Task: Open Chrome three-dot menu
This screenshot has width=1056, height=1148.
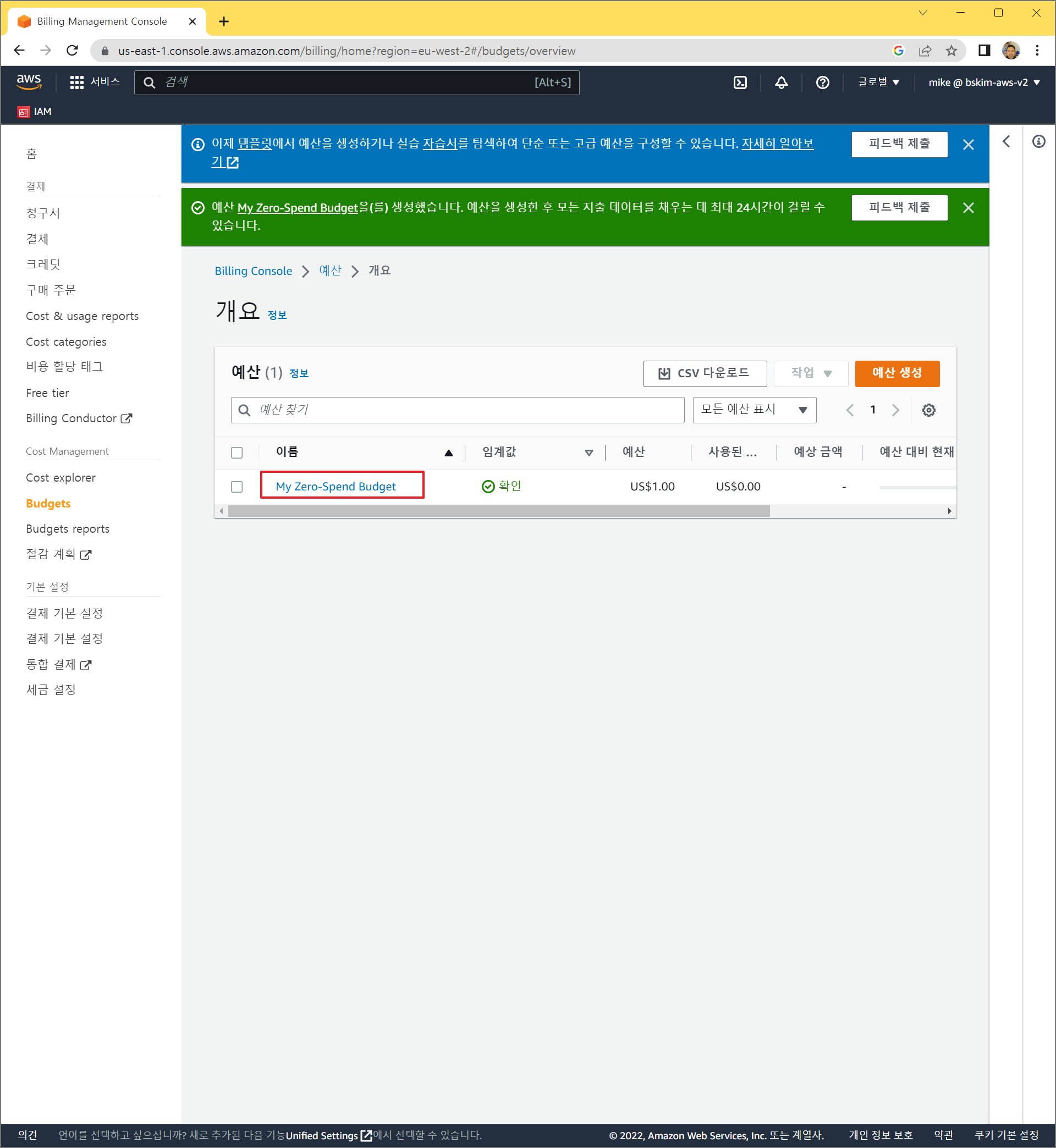Action: [x=1037, y=51]
